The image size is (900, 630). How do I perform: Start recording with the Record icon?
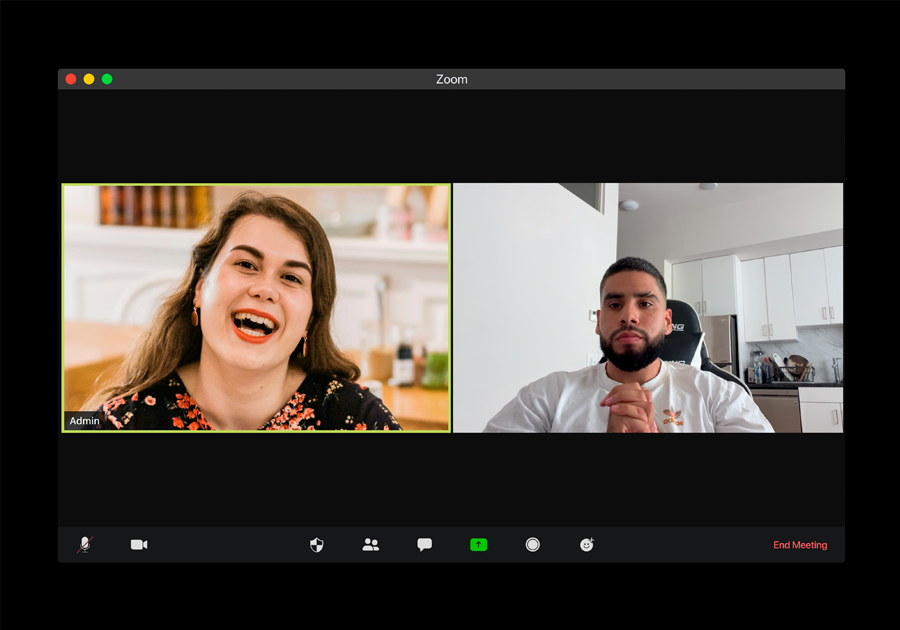tap(533, 545)
